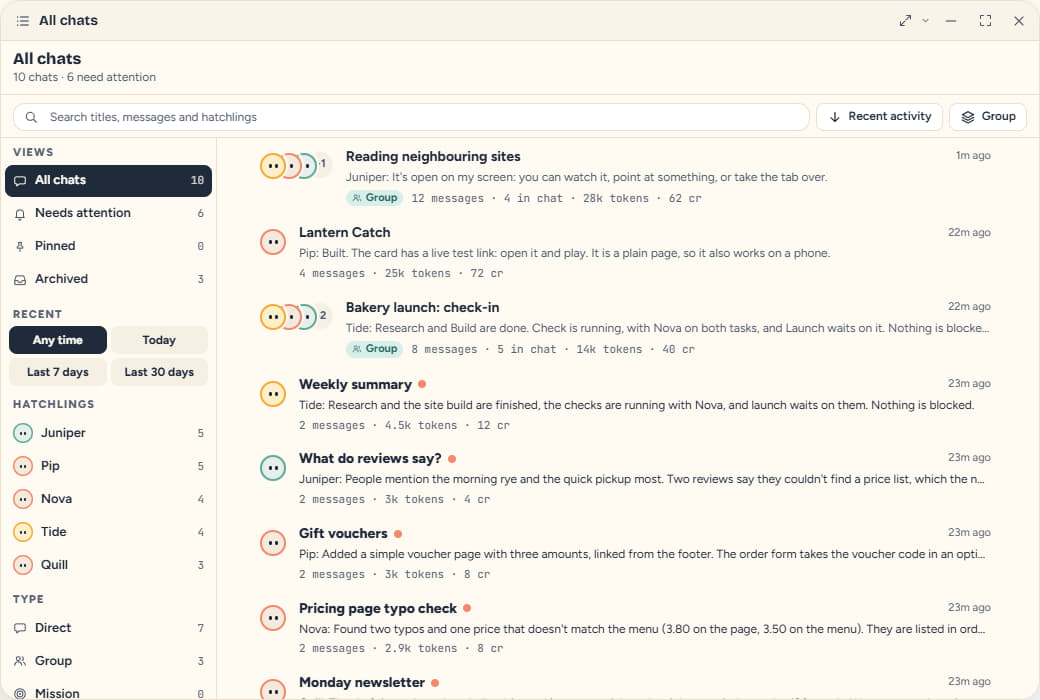This screenshot has height=700, width=1040.
Task: Click the Group layers button
Action: (x=988, y=117)
